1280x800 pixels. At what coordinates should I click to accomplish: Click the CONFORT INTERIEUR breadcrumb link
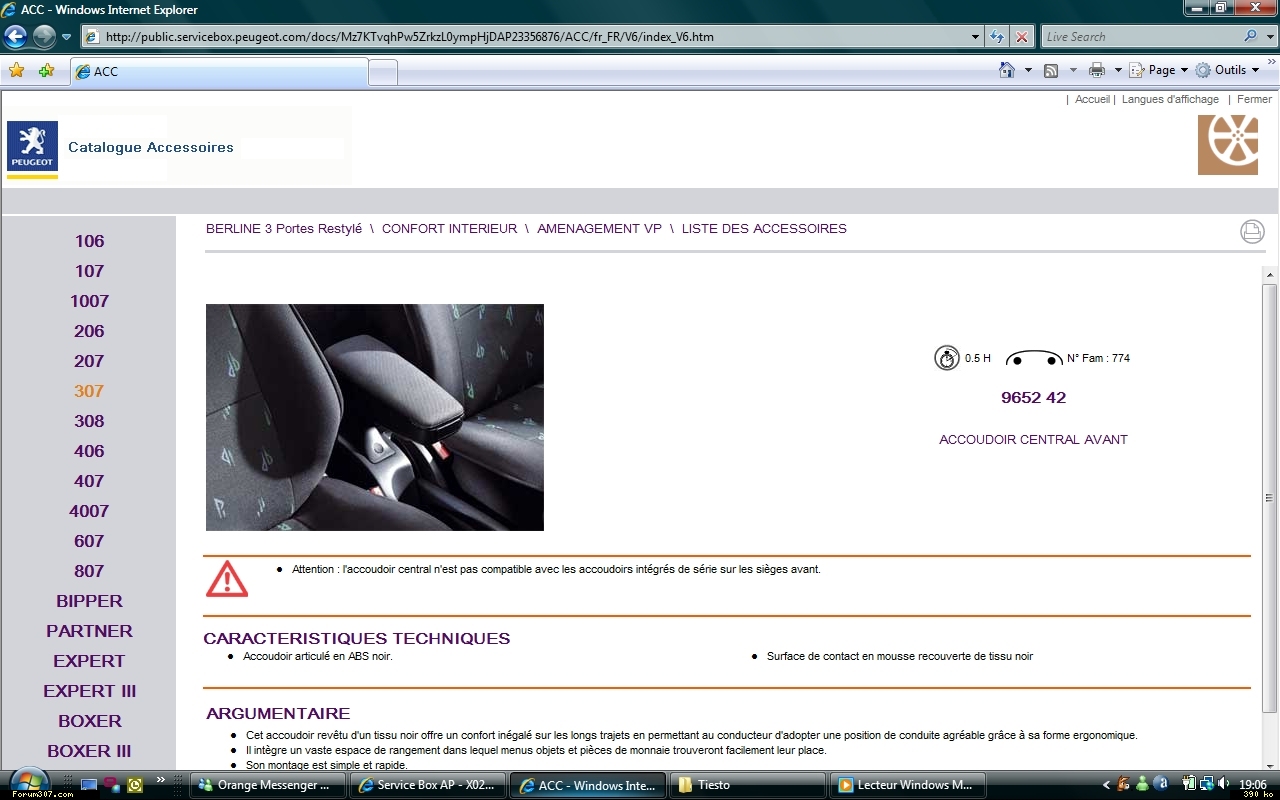click(449, 229)
